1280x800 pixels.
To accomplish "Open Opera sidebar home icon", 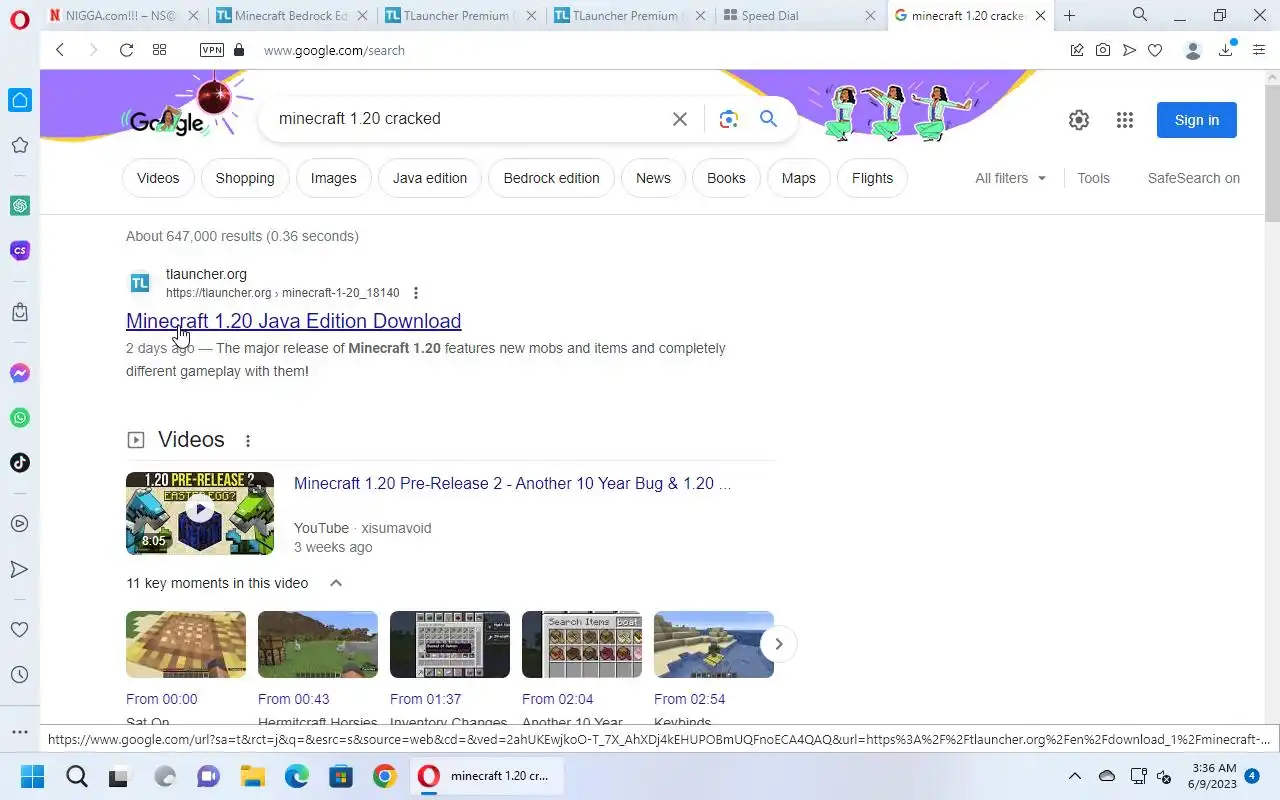I will (19, 100).
